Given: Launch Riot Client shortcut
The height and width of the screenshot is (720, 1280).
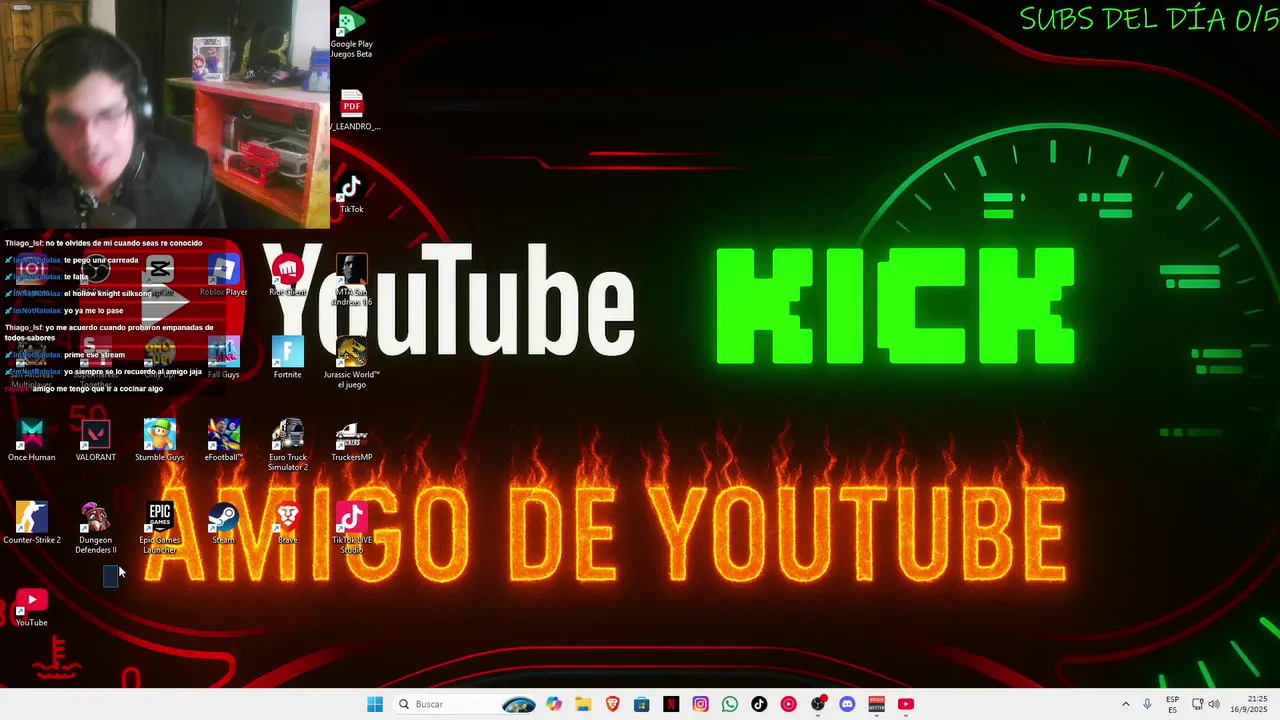Looking at the screenshot, I should pyautogui.click(x=287, y=276).
